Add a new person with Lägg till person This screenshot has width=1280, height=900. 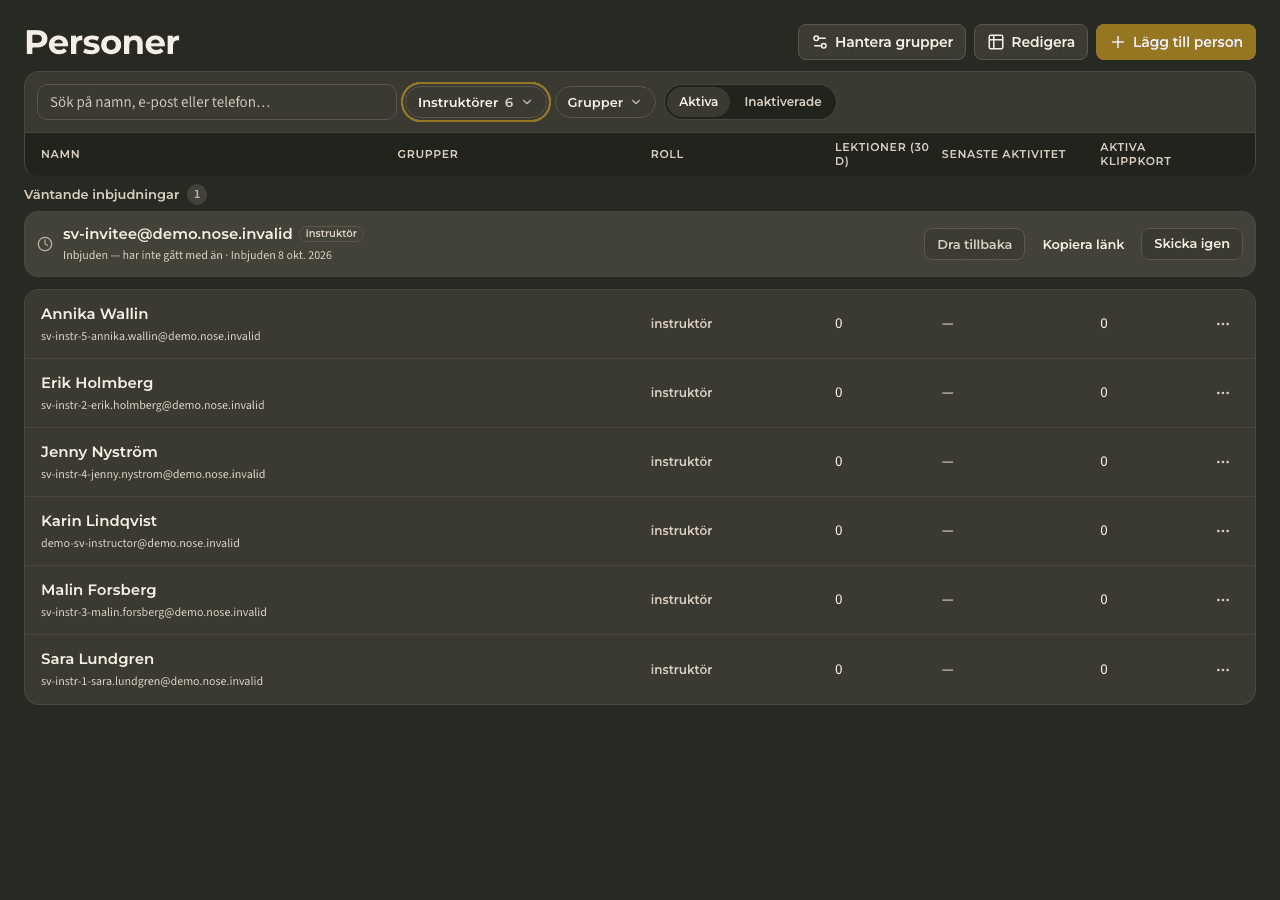click(x=1176, y=42)
